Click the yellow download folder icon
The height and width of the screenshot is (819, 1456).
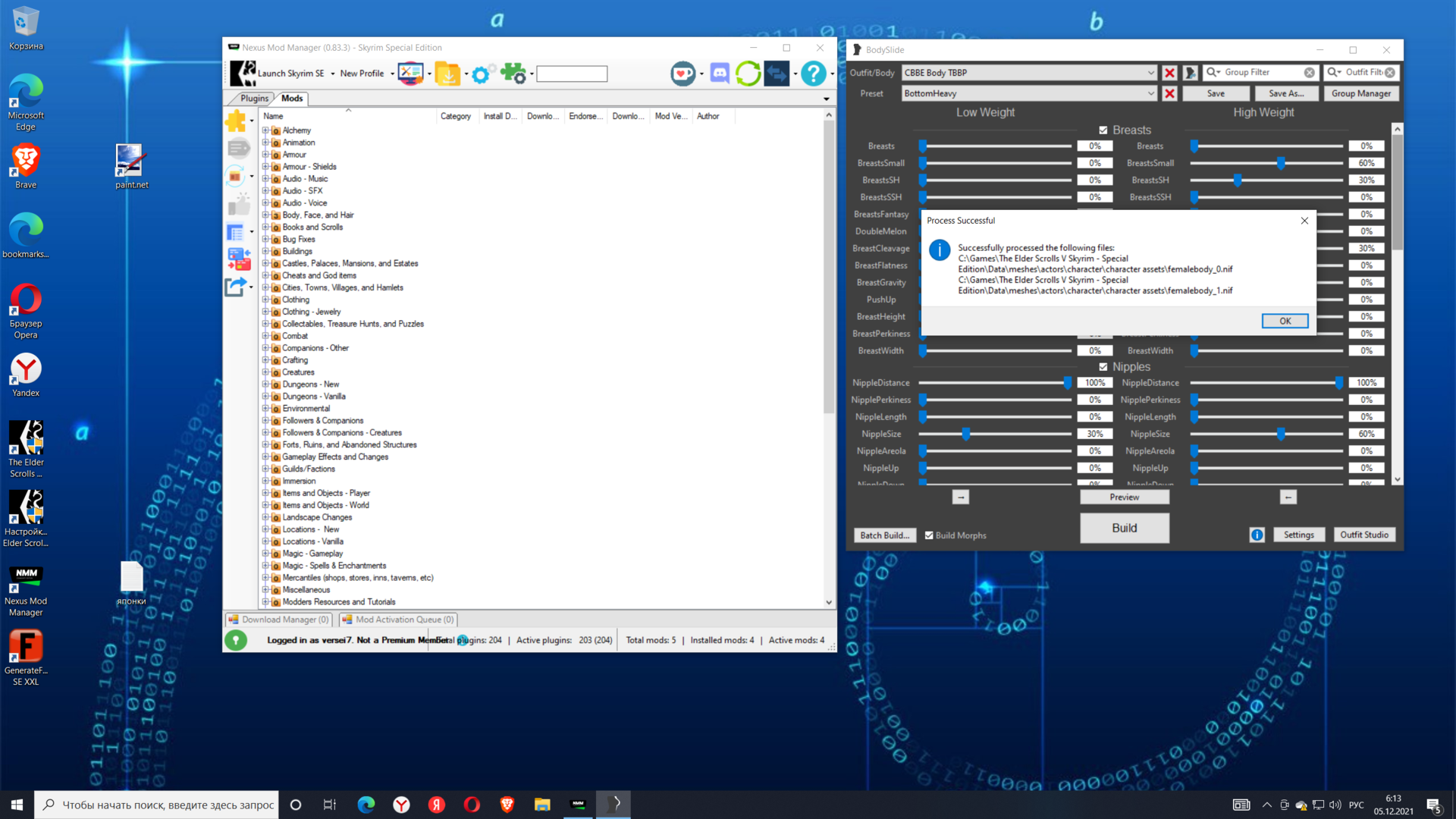447,74
